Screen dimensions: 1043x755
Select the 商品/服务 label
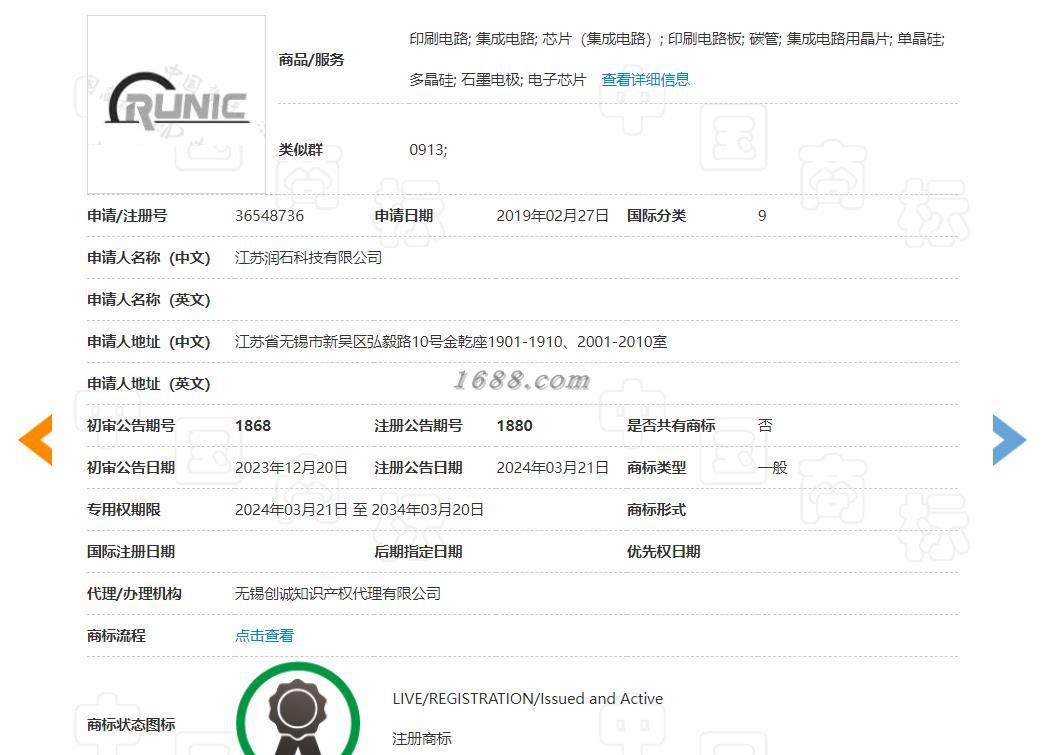311,60
